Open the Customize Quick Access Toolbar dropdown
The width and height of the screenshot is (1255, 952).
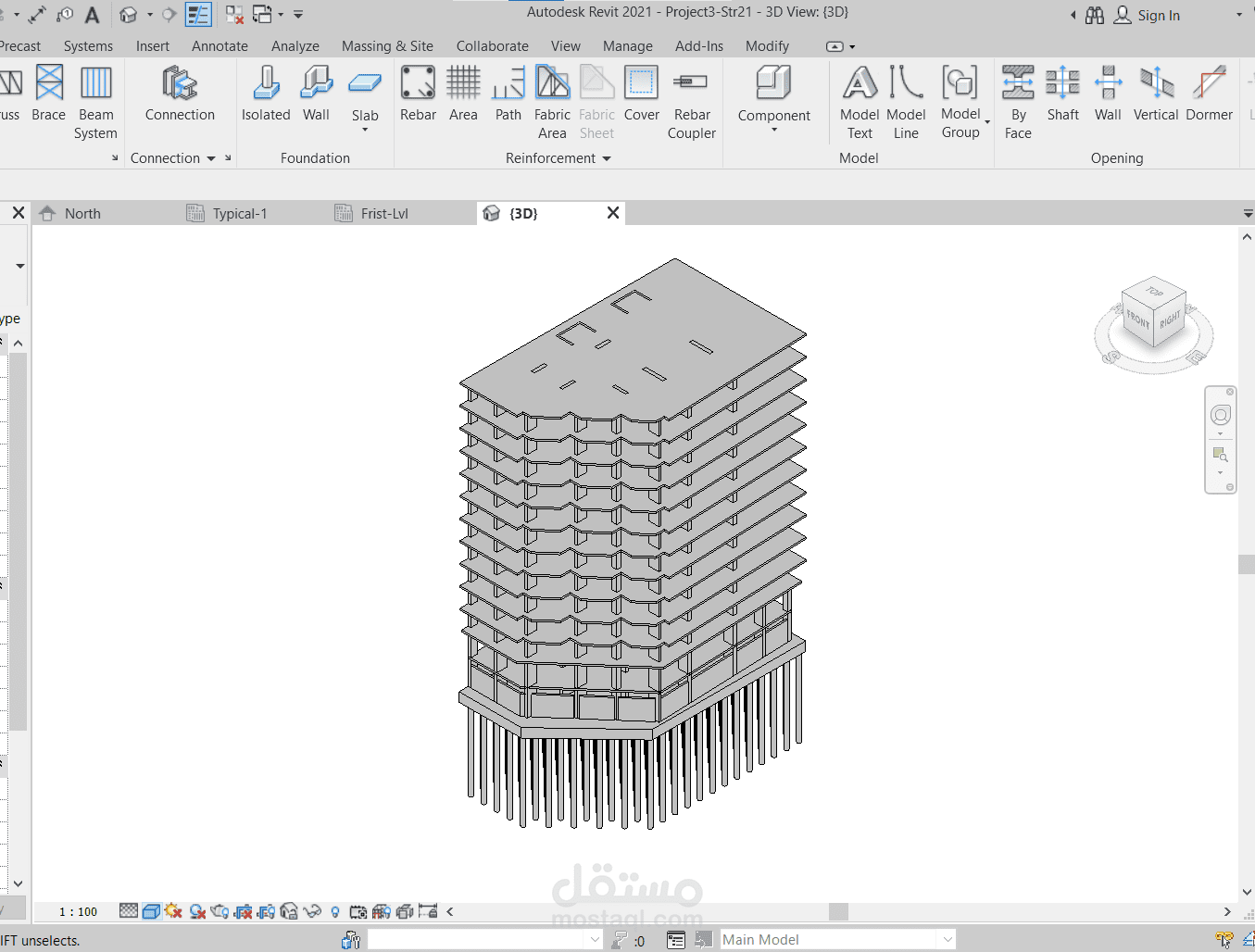pyautogui.click(x=298, y=15)
